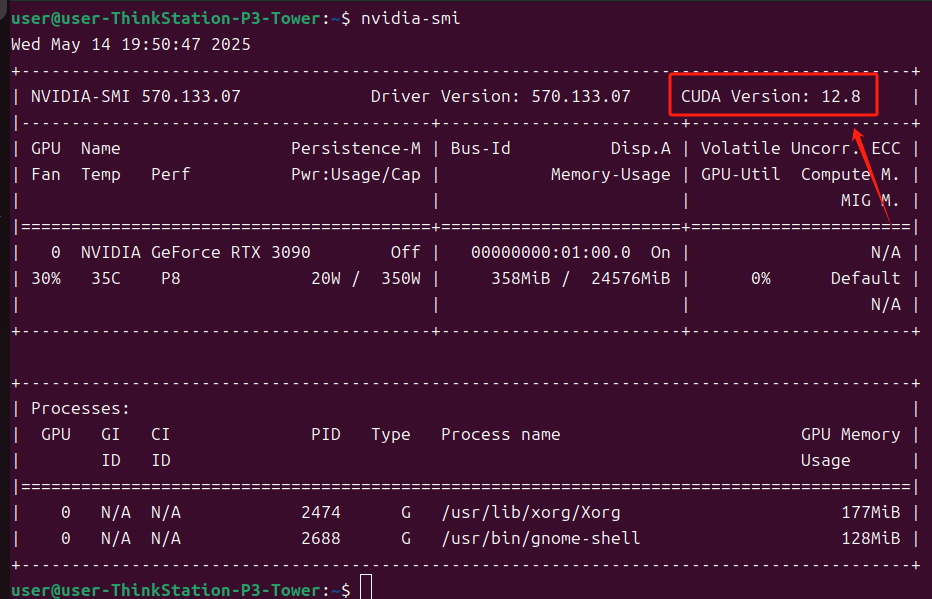
Task: Click the memory usage 358MiB / 24576MiB
Action: click(x=581, y=279)
